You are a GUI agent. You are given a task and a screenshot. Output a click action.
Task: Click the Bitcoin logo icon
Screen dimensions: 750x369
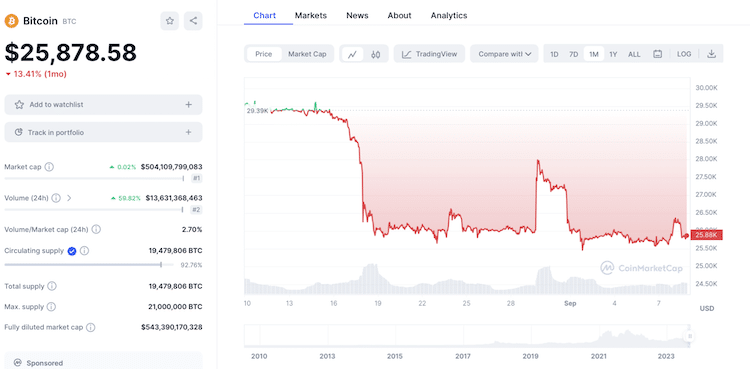[x=11, y=21]
